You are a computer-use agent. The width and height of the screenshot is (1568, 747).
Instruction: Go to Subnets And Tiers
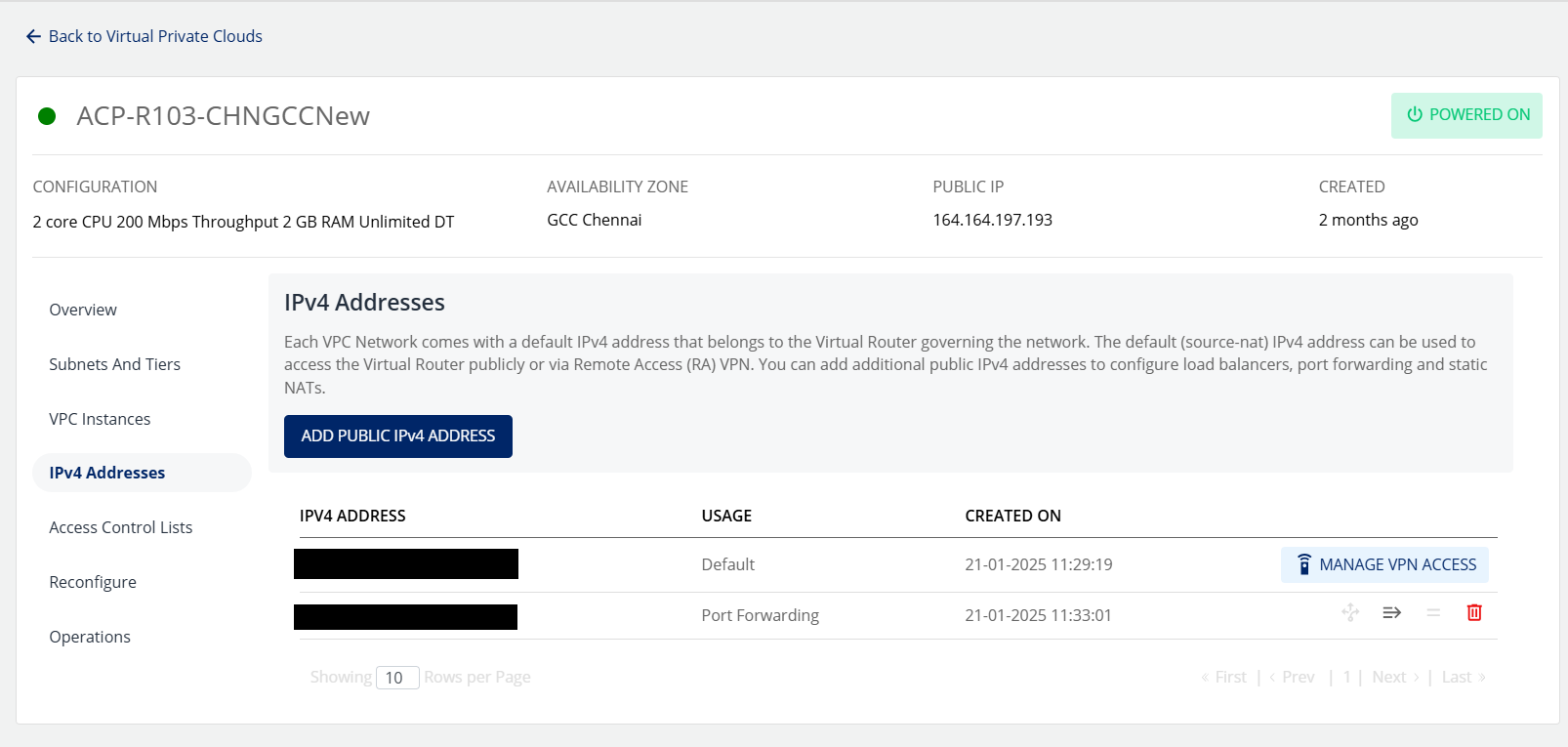115,364
